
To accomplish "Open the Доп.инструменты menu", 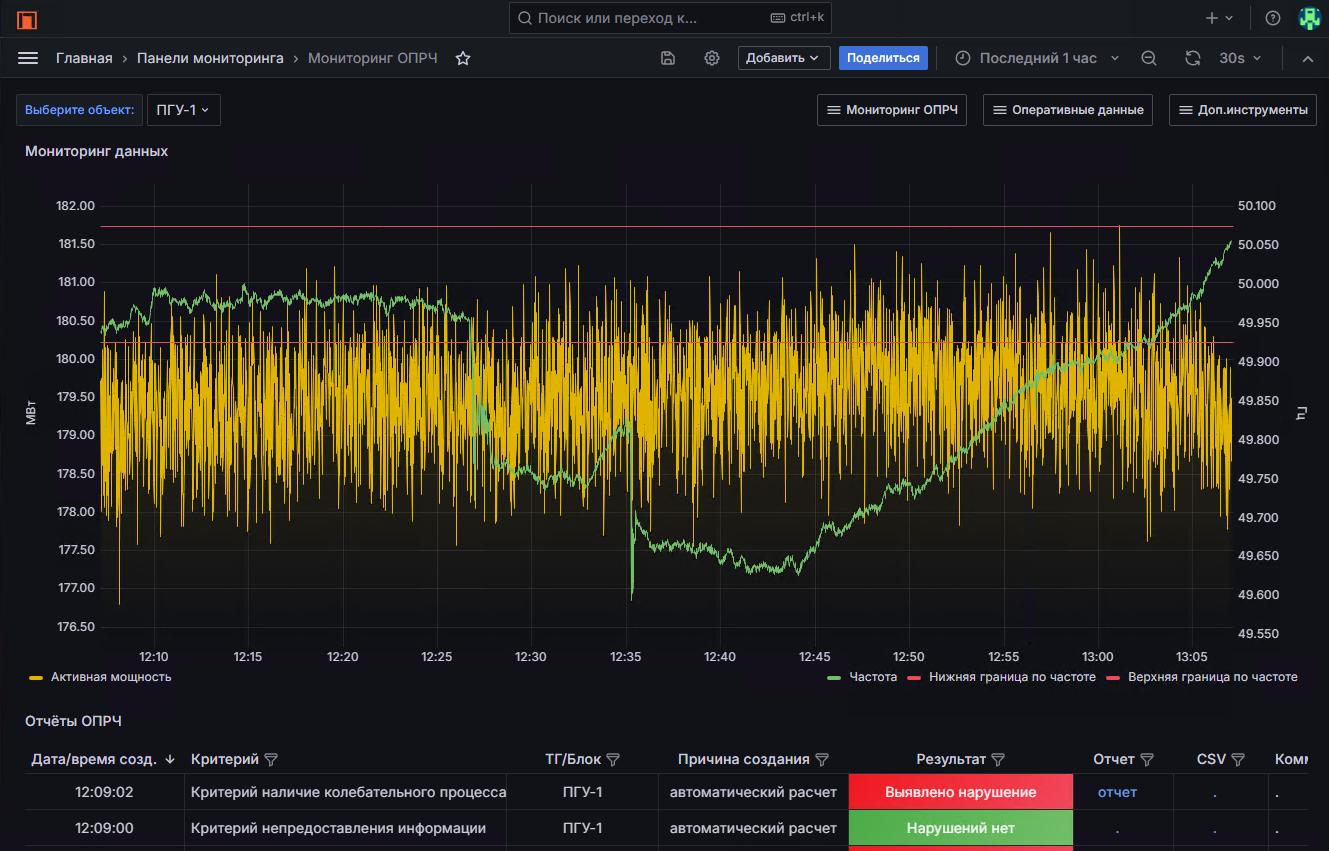I will [1242, 110].
